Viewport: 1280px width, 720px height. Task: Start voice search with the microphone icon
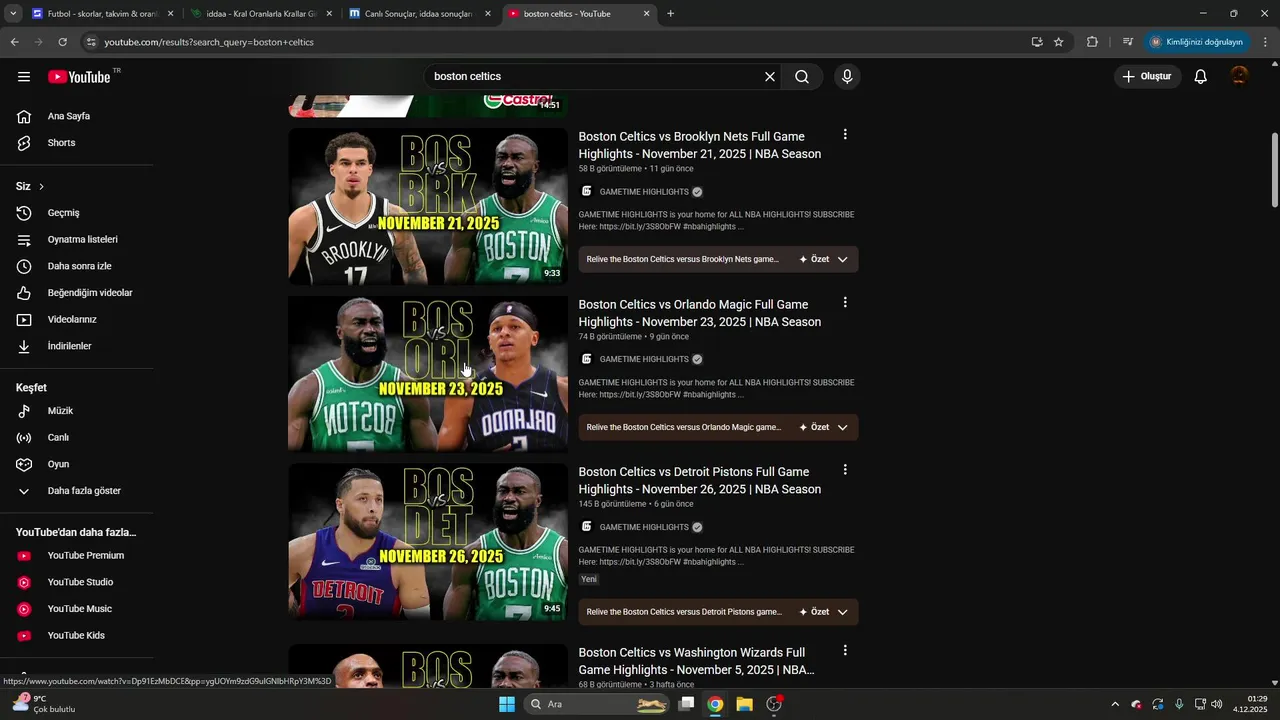tap(847, 77)
